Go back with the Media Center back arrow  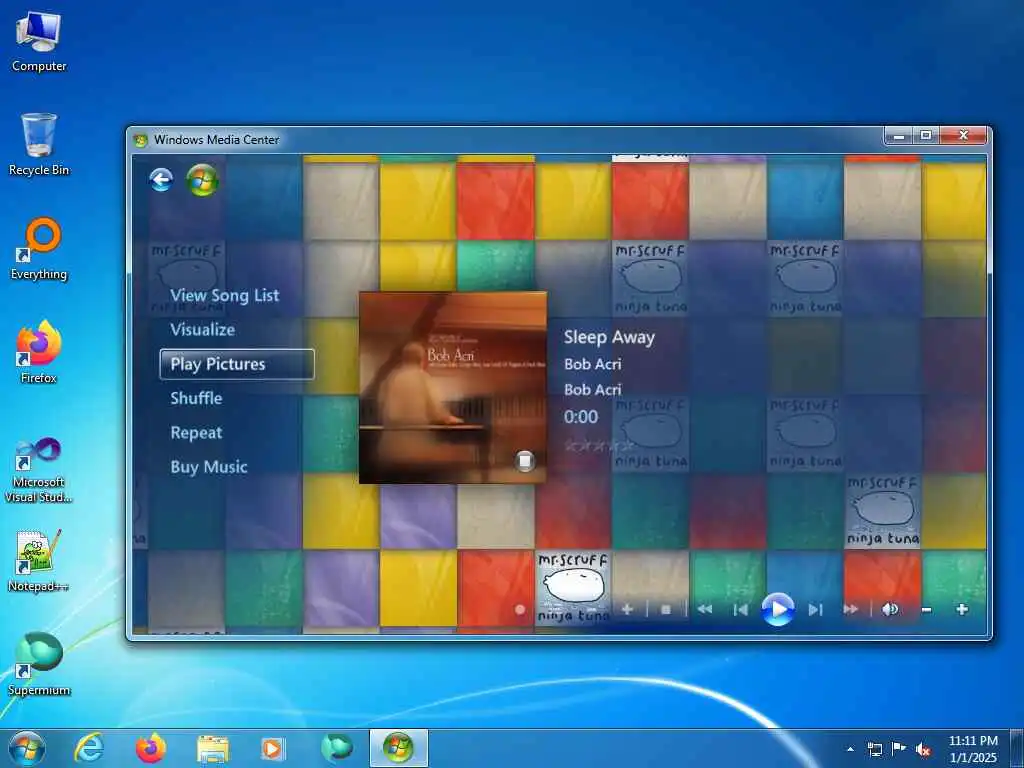coord(161,180)
